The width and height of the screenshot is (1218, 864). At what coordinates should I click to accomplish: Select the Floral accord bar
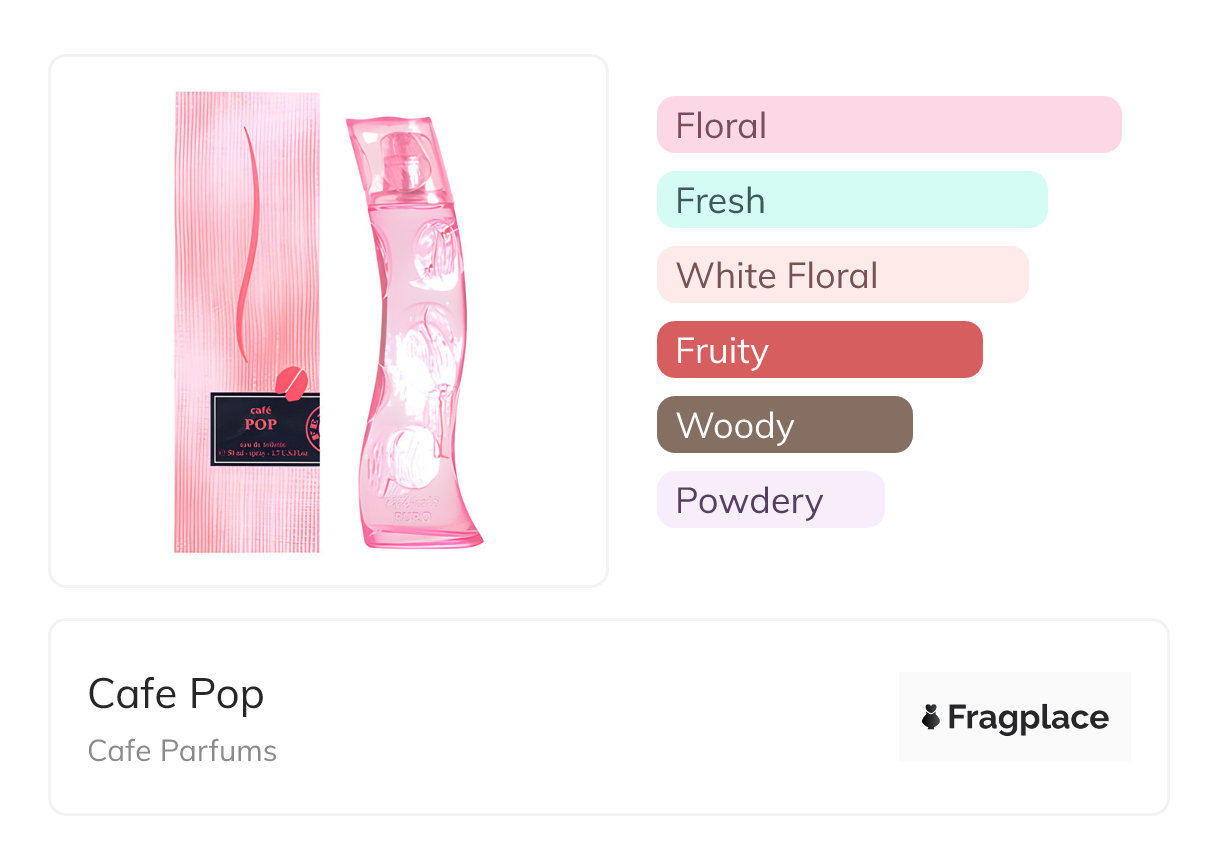888,125
